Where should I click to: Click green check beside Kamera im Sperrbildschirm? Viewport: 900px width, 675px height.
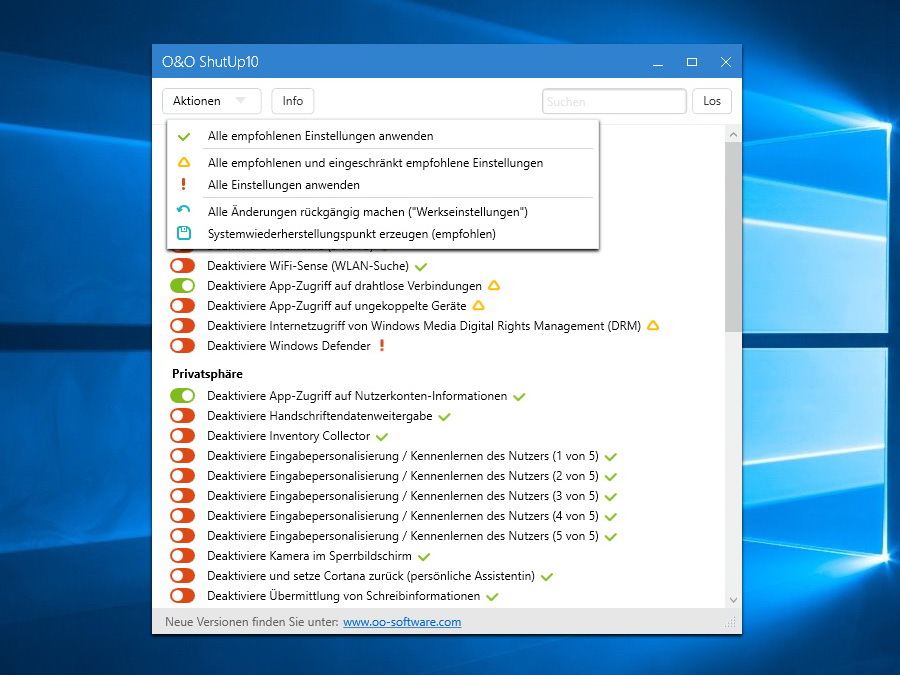pyautogui.click(x=424, y=557)
